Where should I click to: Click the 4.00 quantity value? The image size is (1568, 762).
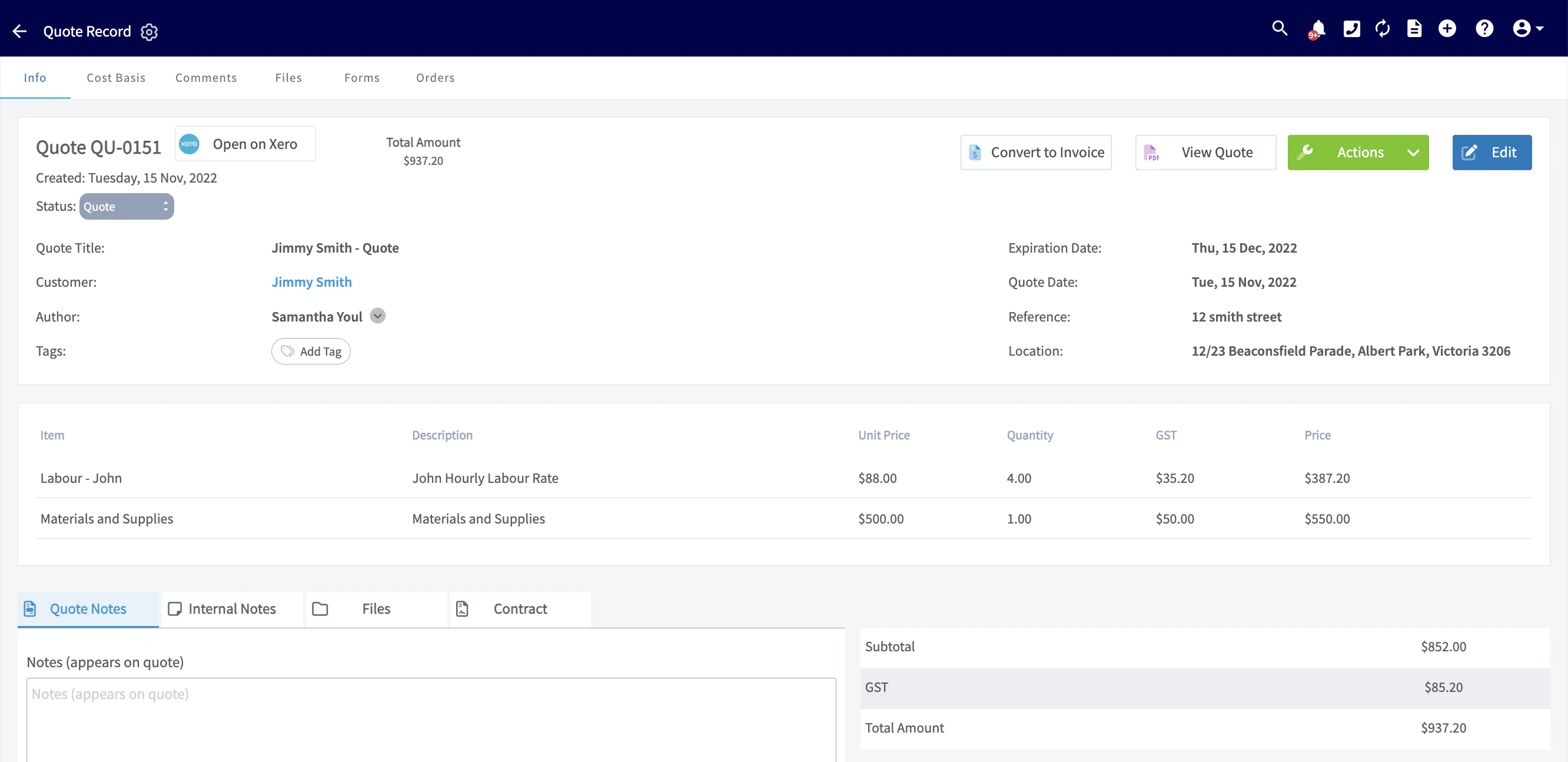coord(1019,478)
